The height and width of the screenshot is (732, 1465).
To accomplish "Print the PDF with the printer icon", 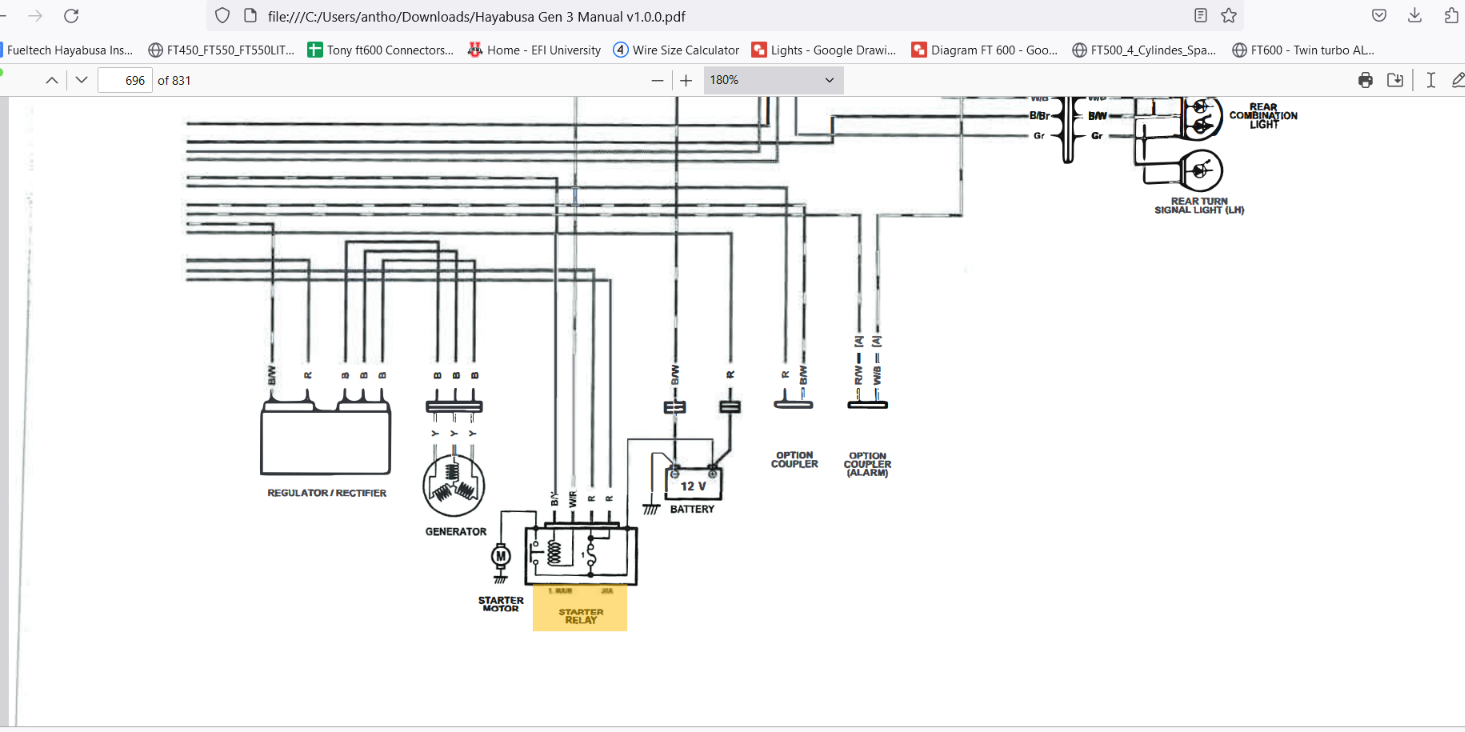I will 1366,80.
